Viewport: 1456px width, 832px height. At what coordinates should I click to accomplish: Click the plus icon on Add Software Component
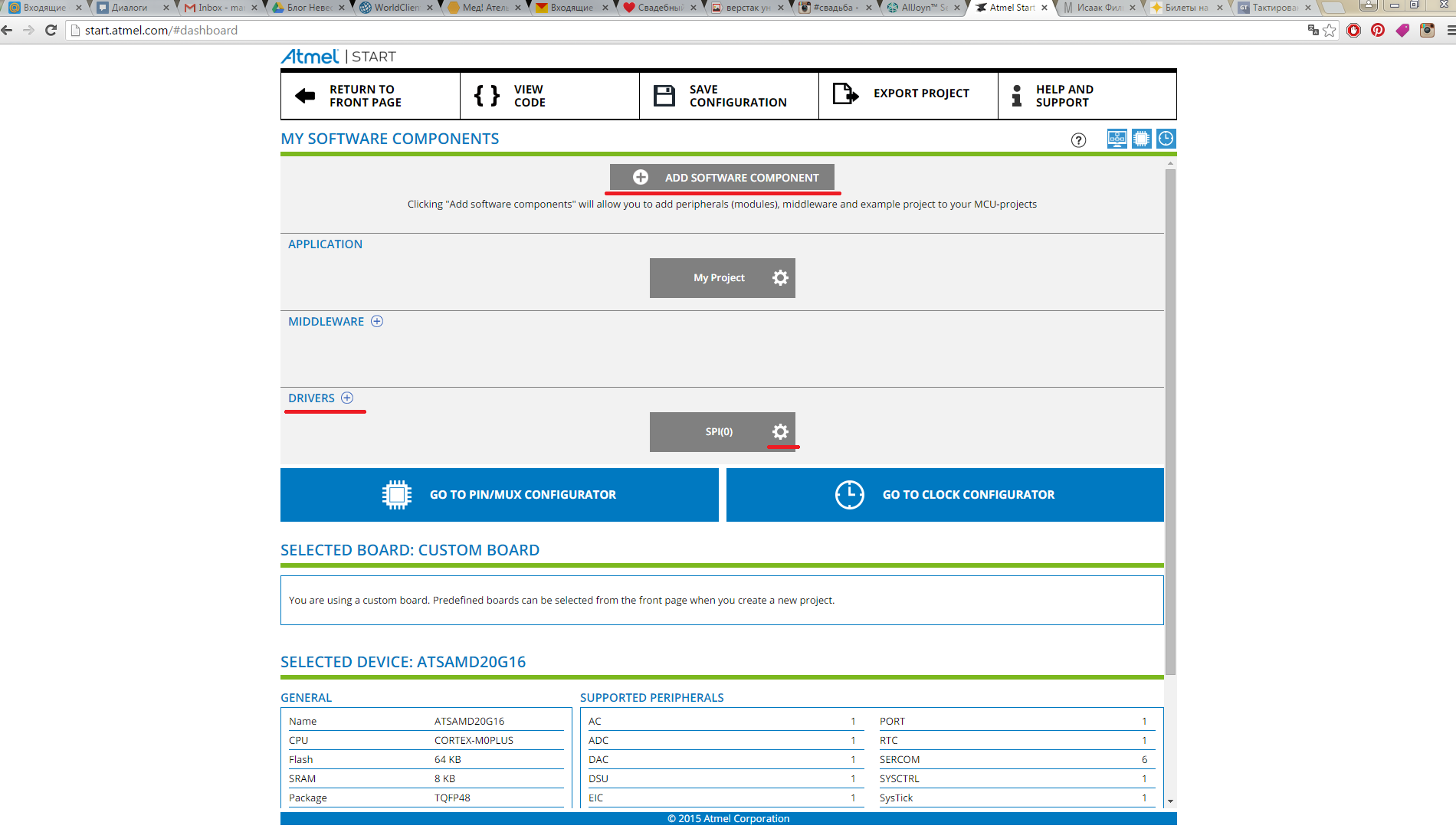tap(641, 177)
